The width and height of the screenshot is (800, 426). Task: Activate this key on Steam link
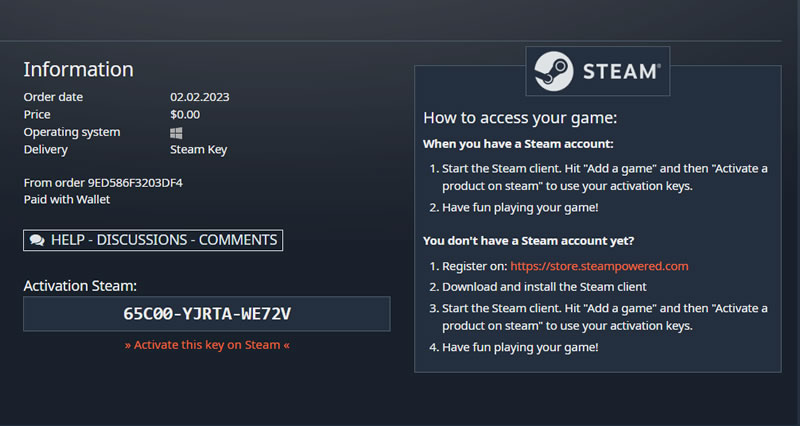pos(207,345)
